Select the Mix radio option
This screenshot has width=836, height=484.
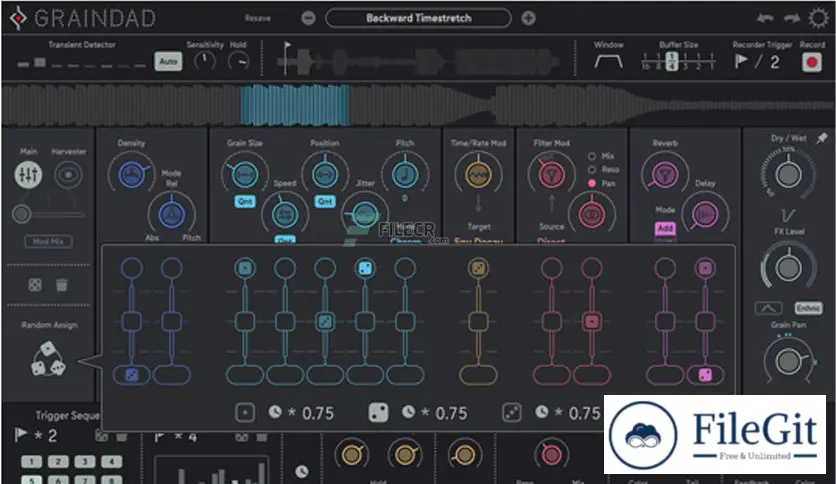pos(591,156)
